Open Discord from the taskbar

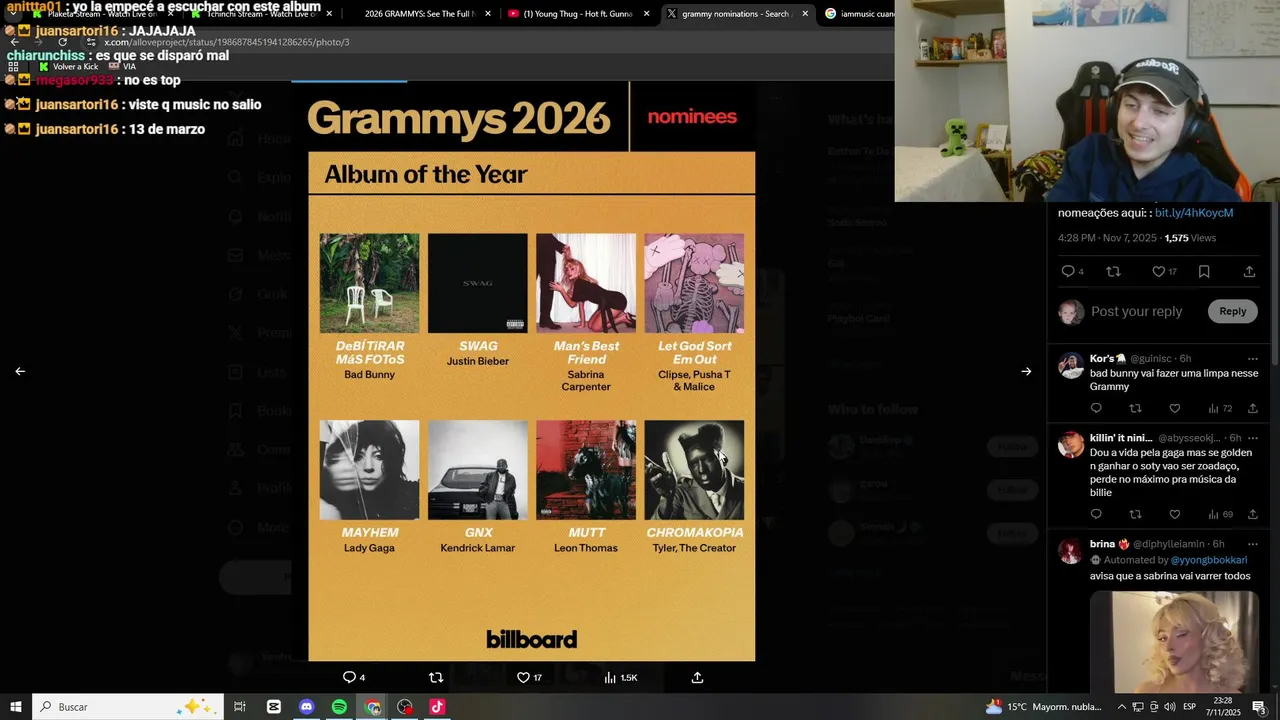click(307, 707)
